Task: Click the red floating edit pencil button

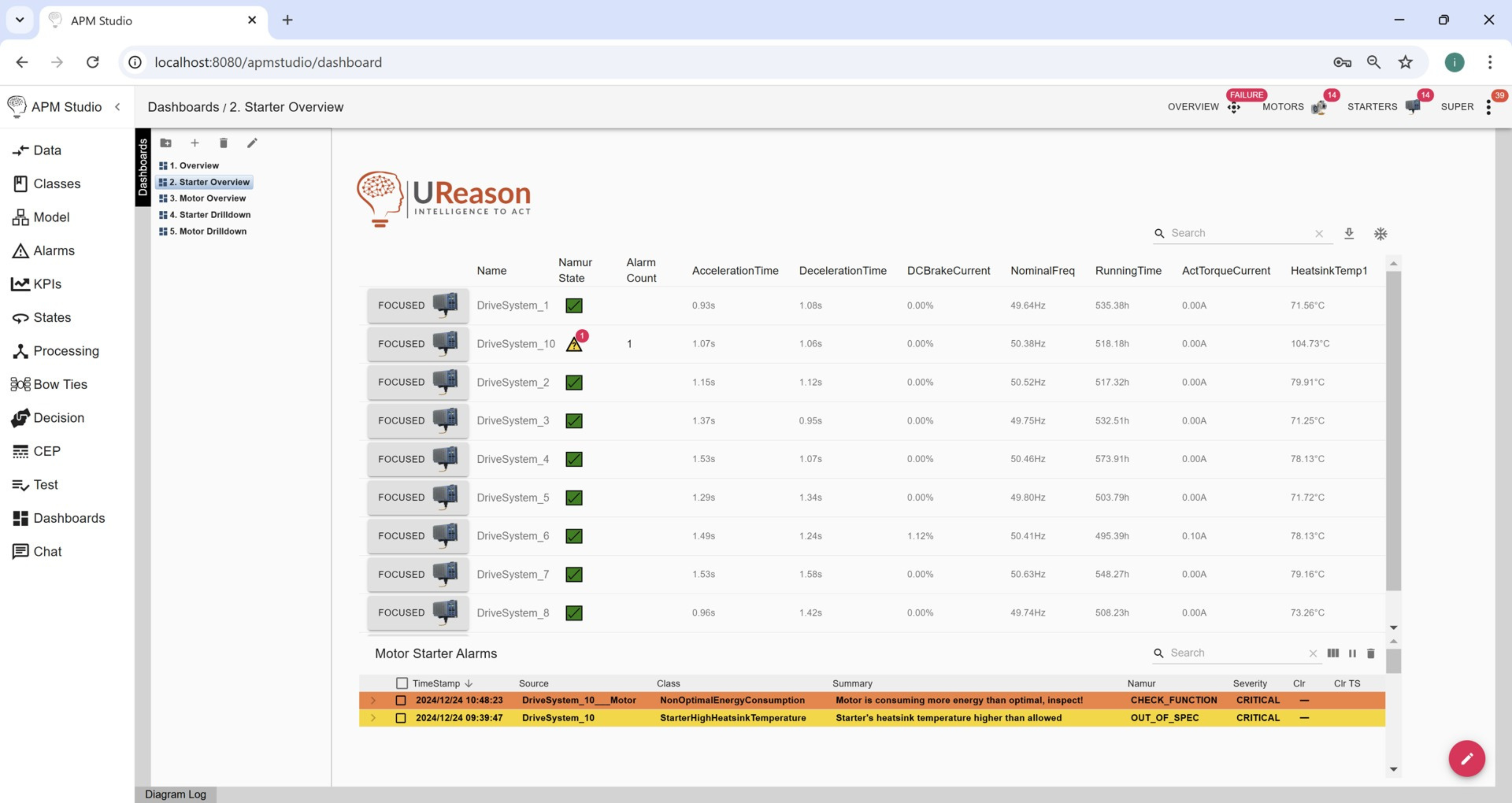Action: pyautogui.click(x=1466, y=758)
